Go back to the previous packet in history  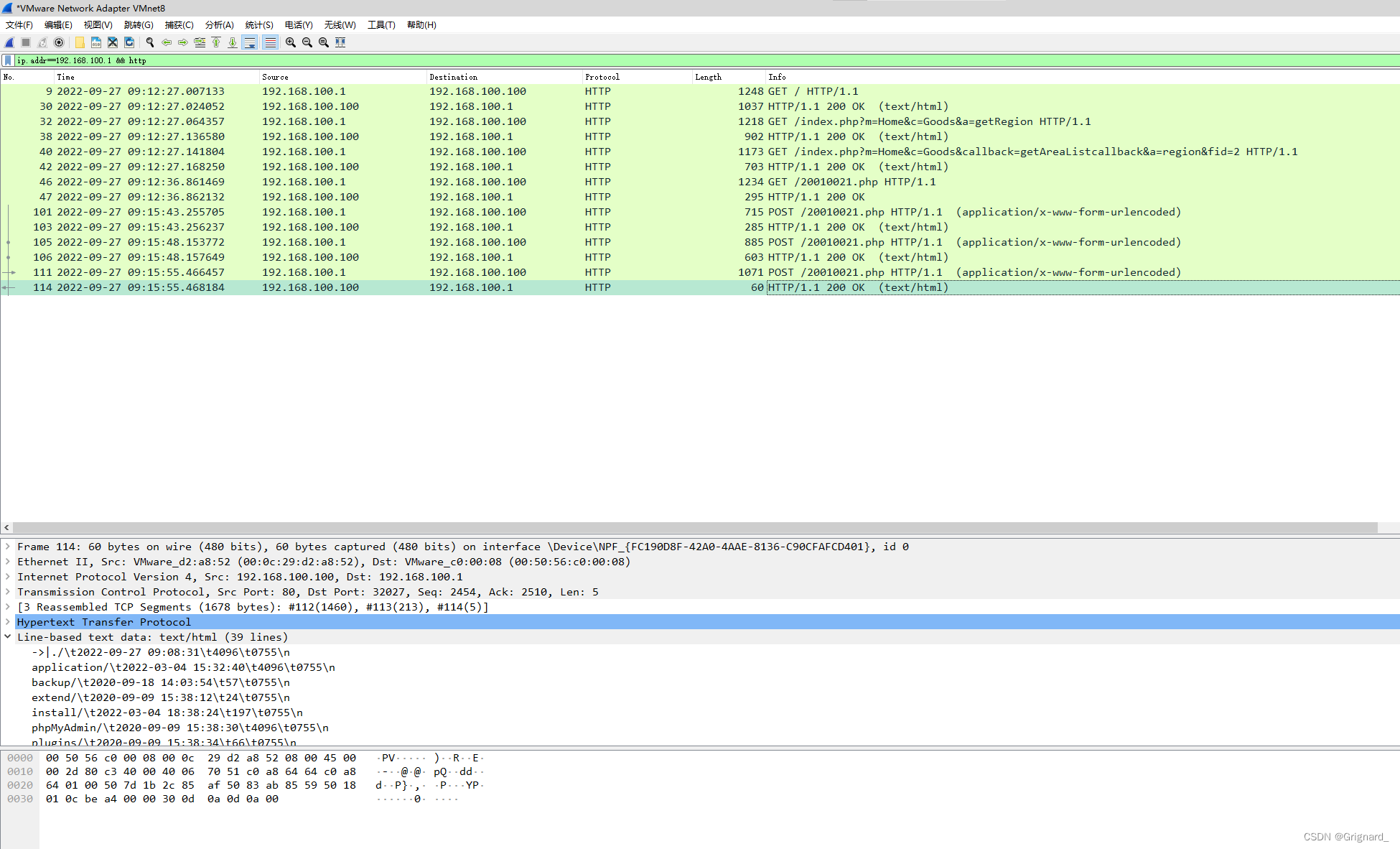point(167,42)
